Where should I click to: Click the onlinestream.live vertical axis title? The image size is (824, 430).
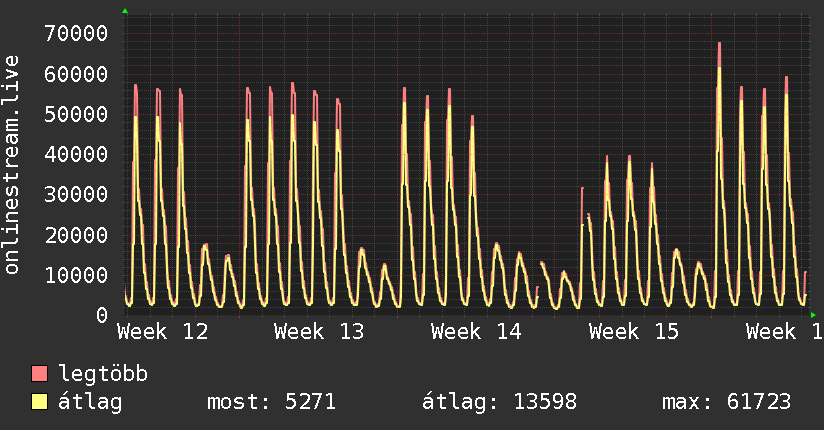pyautogui.click(x=12, y=165)
